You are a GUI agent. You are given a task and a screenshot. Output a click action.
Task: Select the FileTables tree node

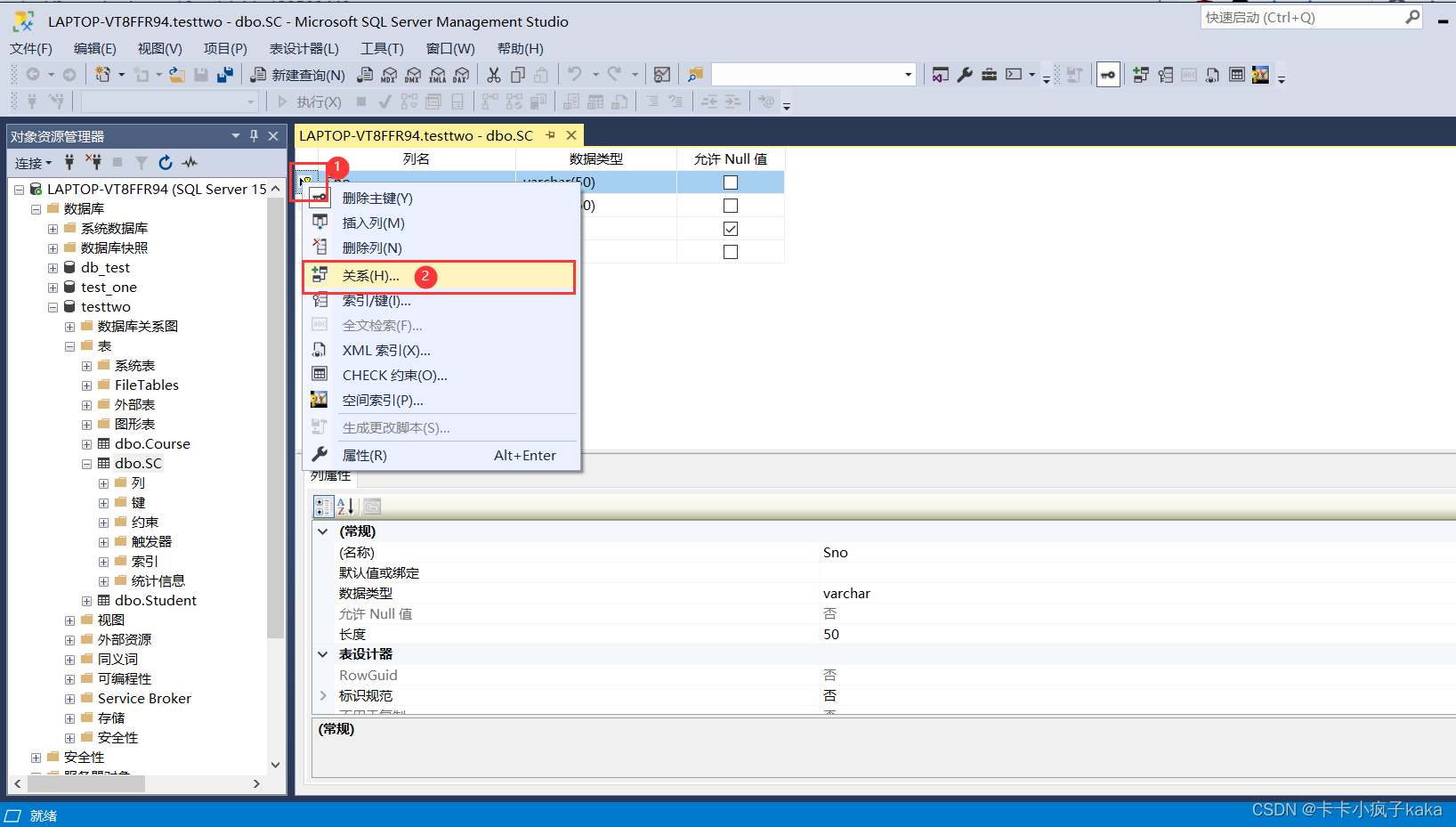point(147,385)
